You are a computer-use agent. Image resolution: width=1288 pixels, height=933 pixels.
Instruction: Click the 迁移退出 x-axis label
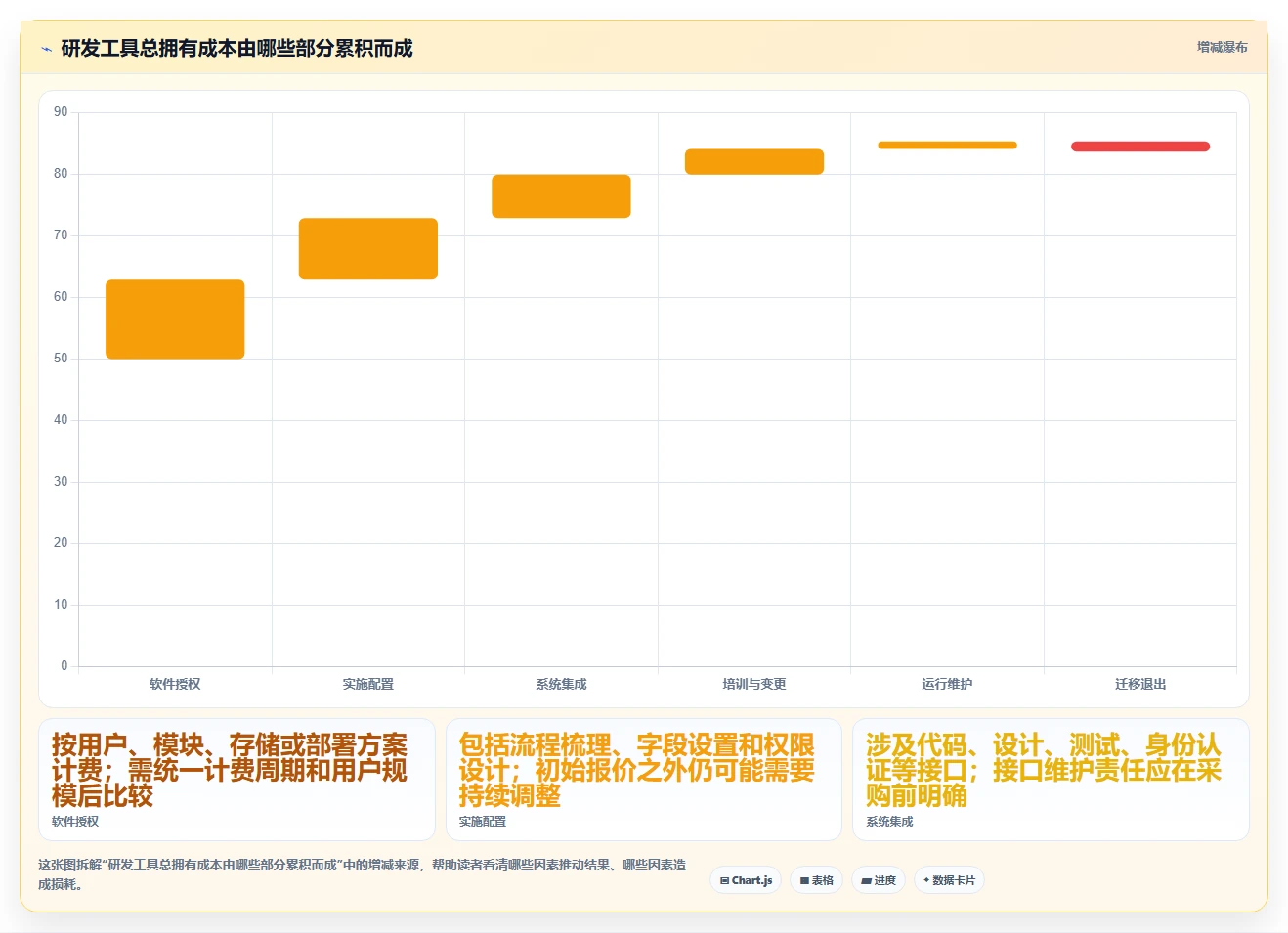pyautogui.click(x=1140, y=684)
